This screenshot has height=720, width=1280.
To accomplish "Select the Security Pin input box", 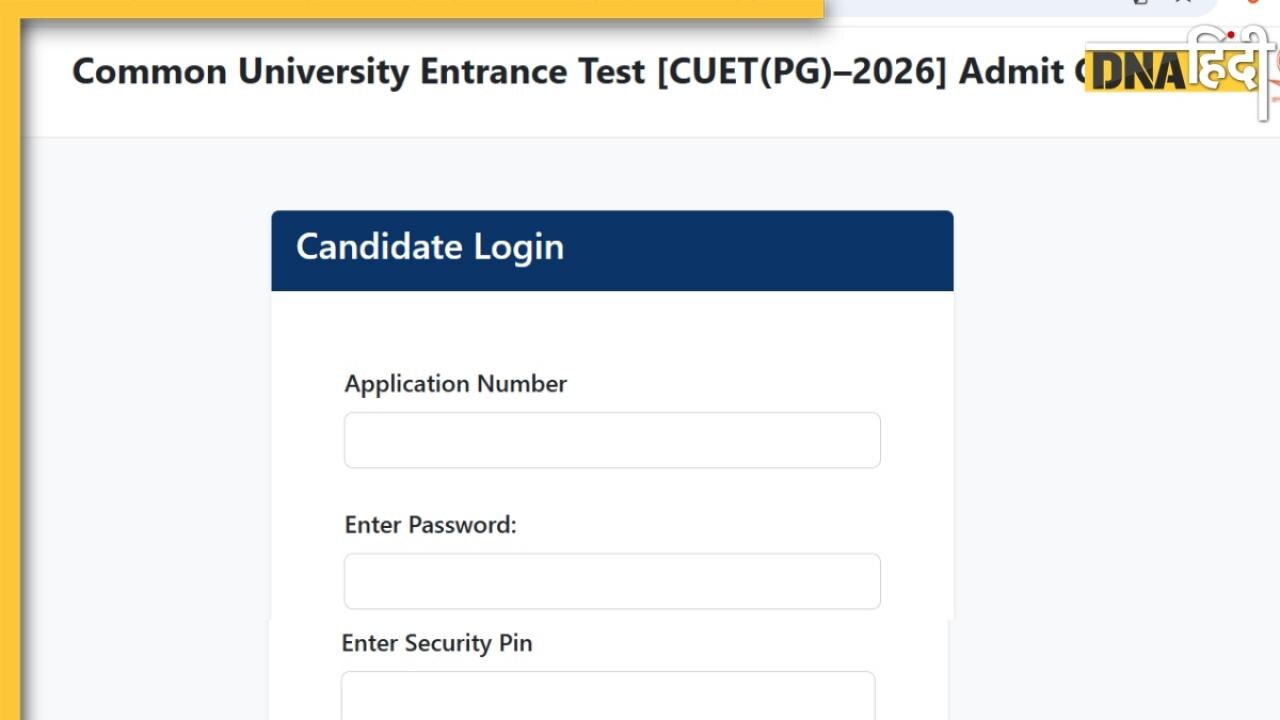I will [x=608, y=696].
